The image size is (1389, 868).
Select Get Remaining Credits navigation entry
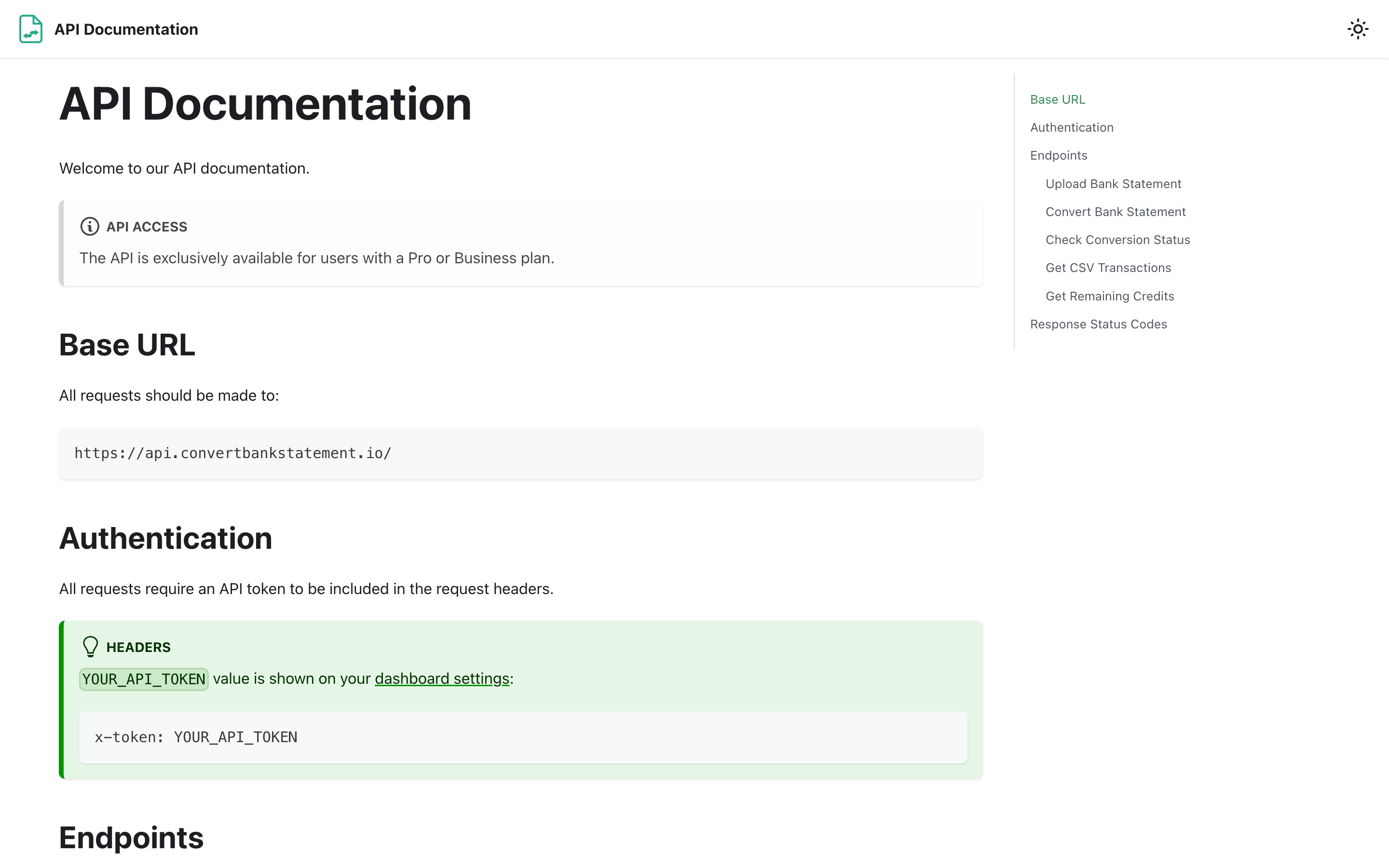[x=1109, y=296]
